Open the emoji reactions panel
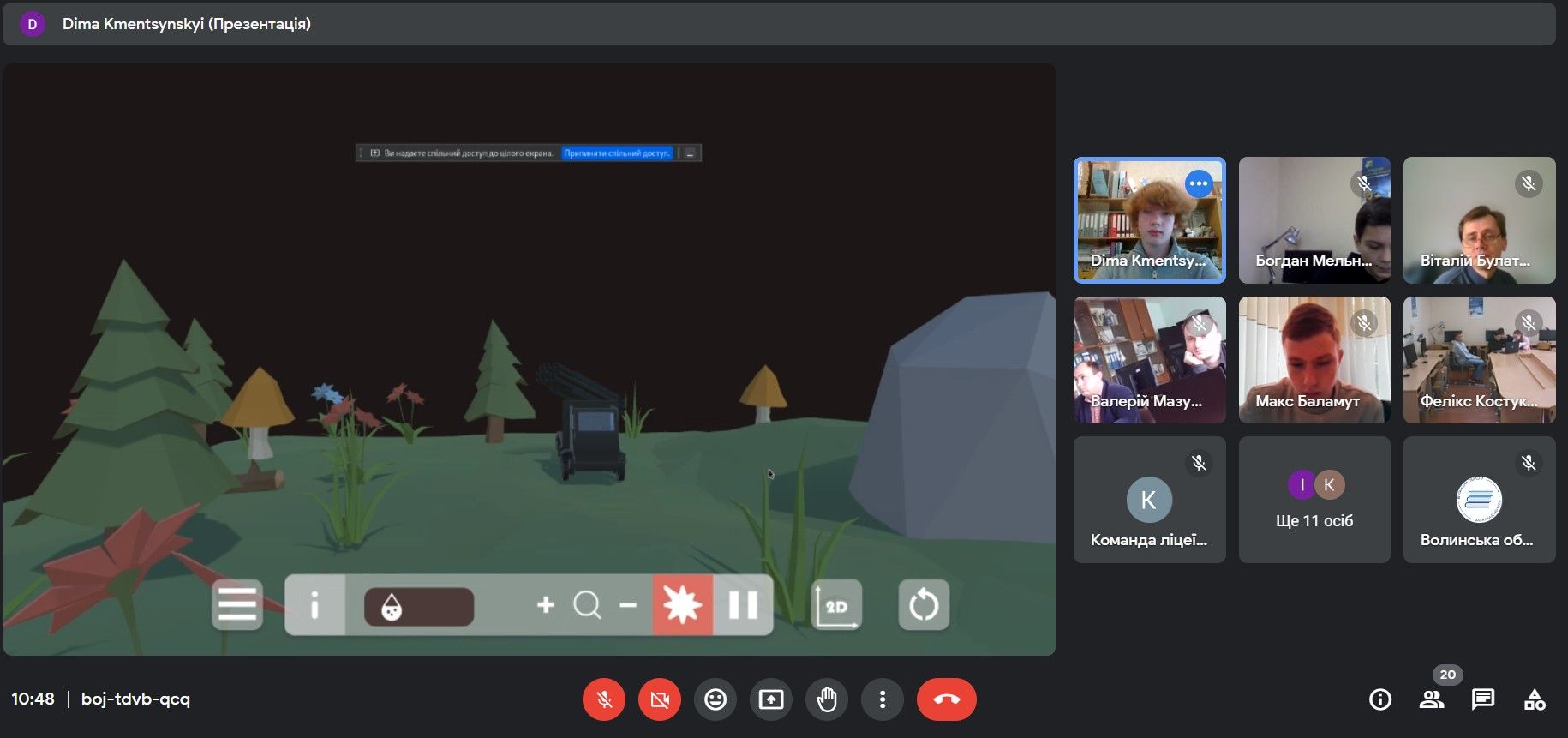The image size is (1568, 738). point(715,699)
